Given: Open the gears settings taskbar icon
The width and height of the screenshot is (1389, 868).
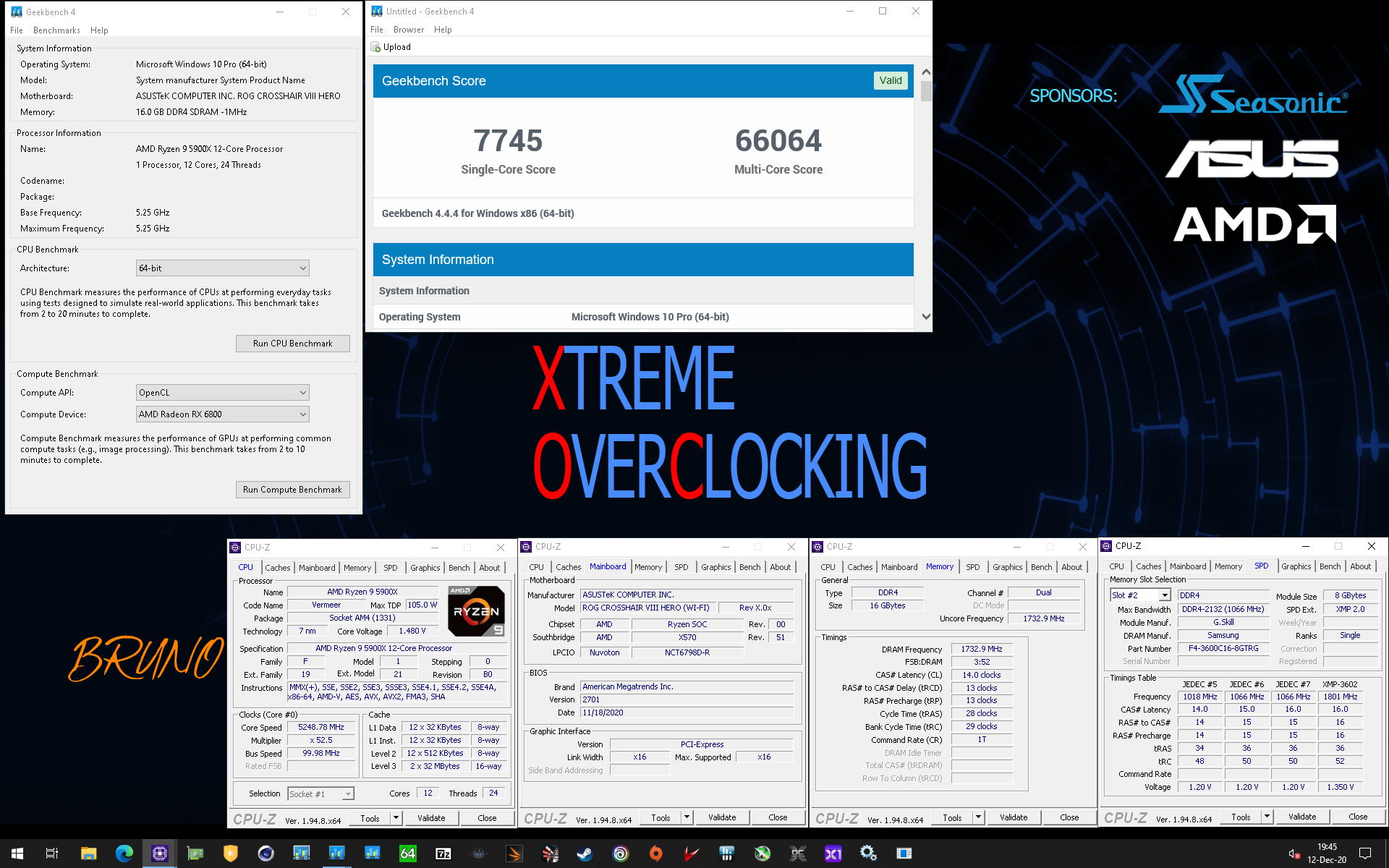Looking at the screenshot, I should (869, 854).
